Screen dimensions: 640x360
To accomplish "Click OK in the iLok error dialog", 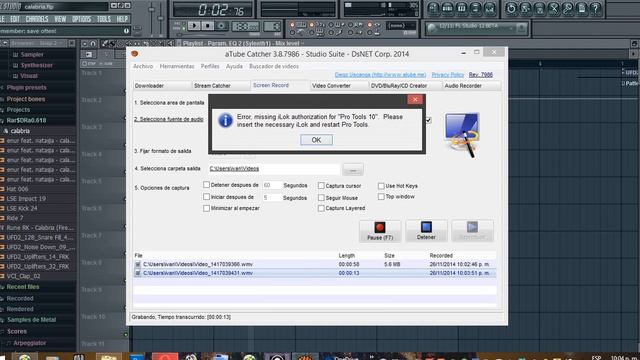I will [316, 140].
